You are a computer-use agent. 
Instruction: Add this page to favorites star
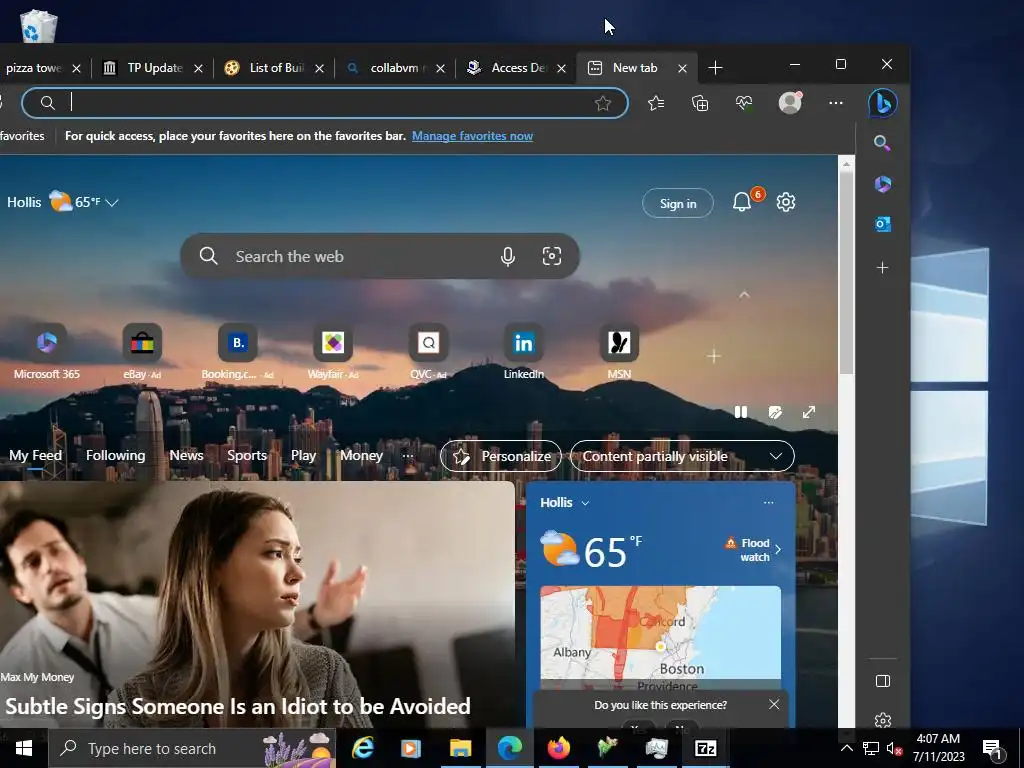603,103
